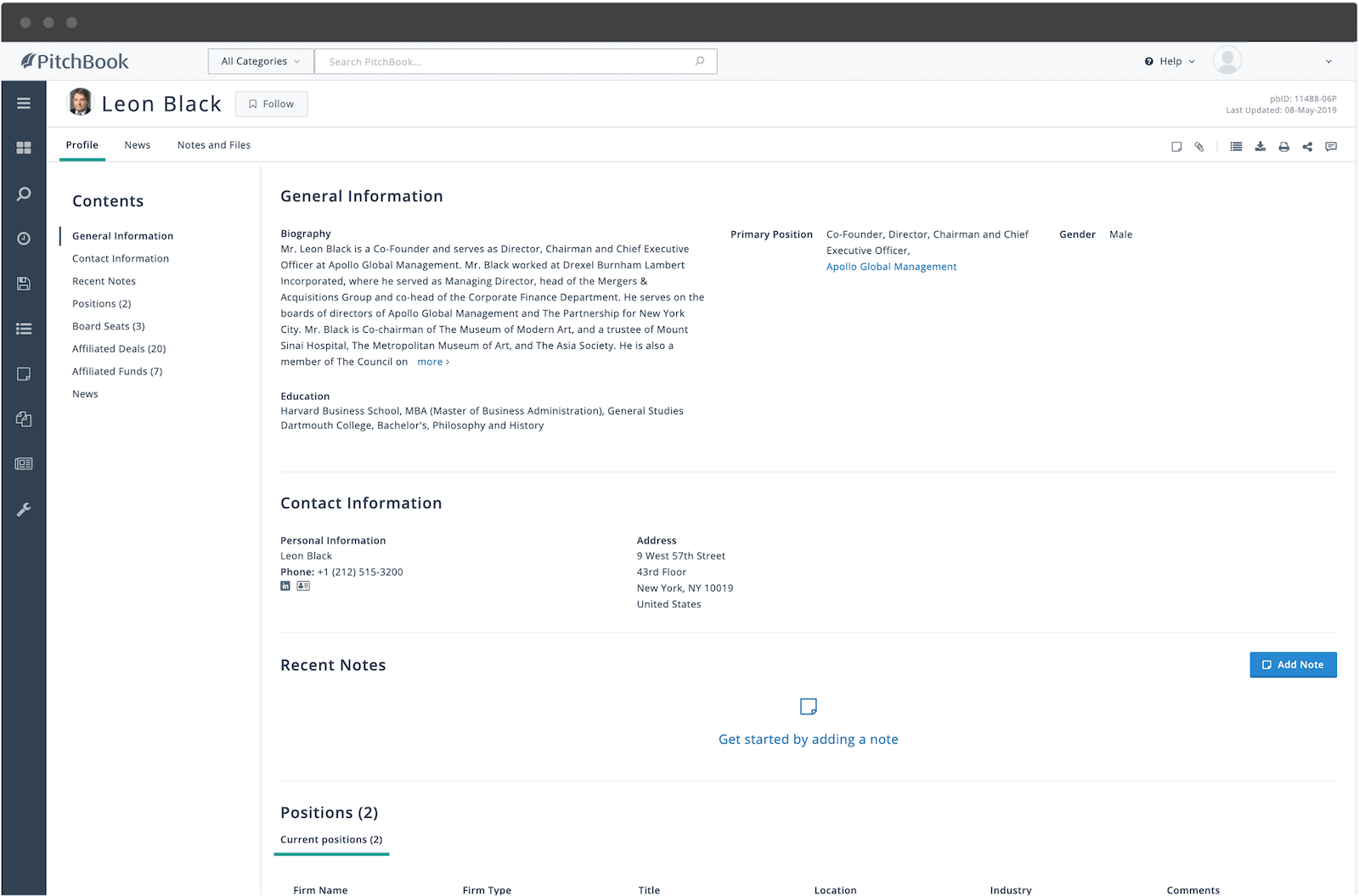
Task: Expand biography with more link
Action: (433, 362)
